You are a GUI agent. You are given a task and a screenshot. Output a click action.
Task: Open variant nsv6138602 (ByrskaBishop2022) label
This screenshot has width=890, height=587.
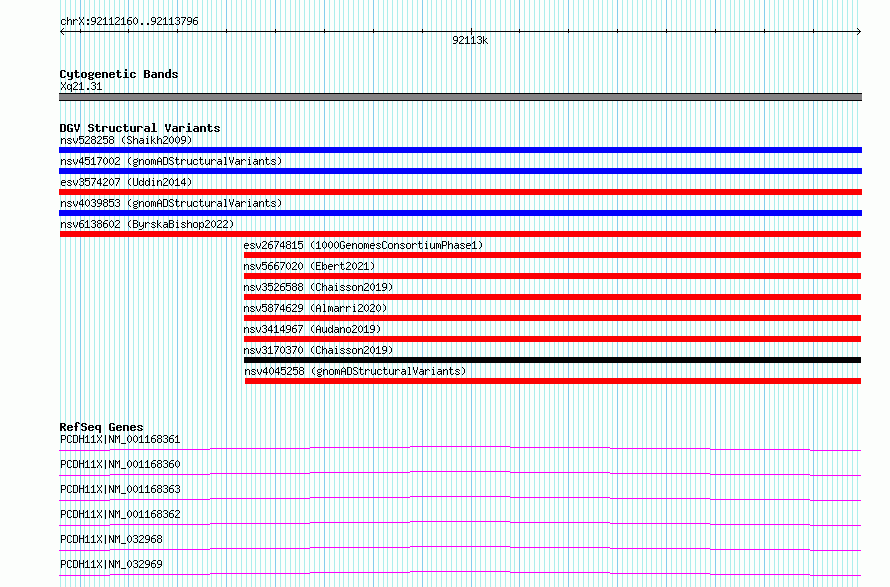point(147,224)
